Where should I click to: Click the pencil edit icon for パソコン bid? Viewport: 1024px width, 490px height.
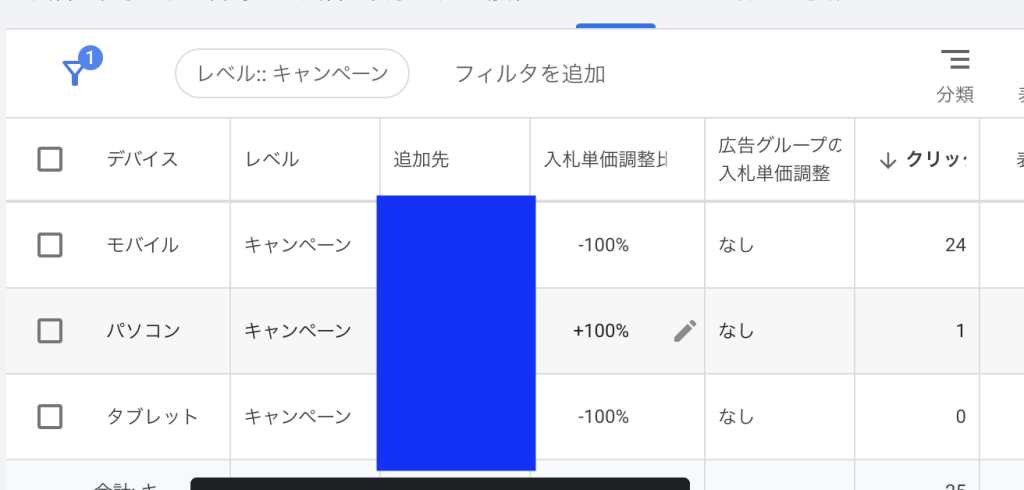click(685, 331)
